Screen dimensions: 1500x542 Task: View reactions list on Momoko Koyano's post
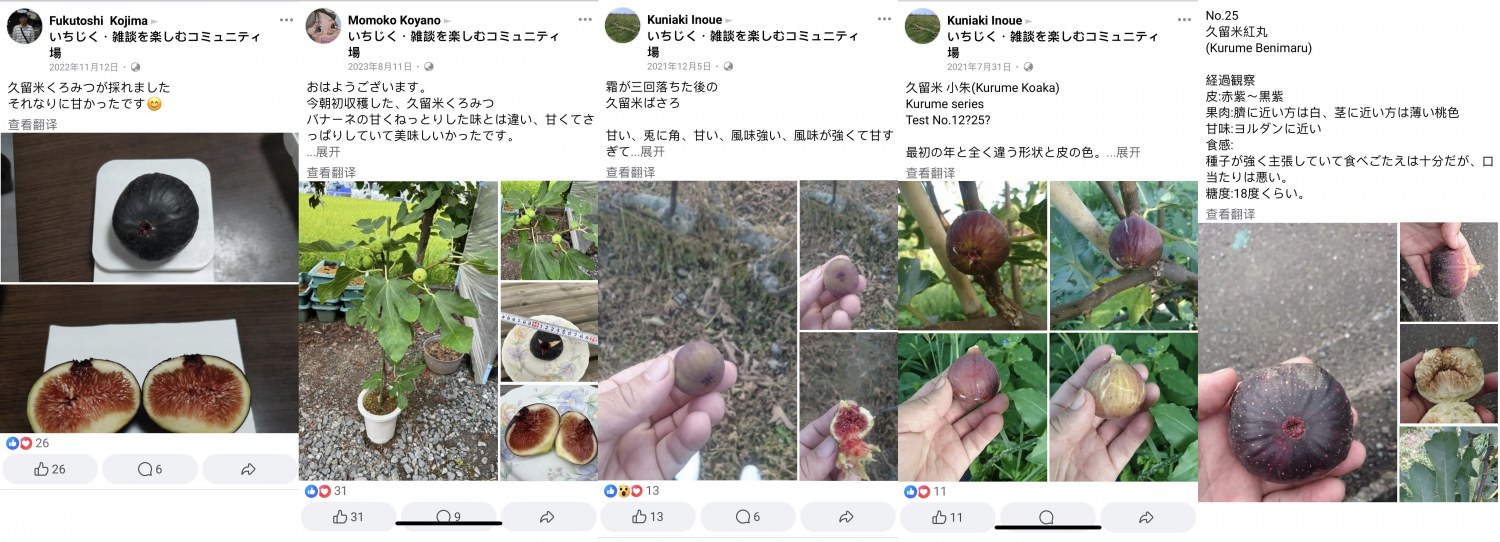(x=326, y=491)
